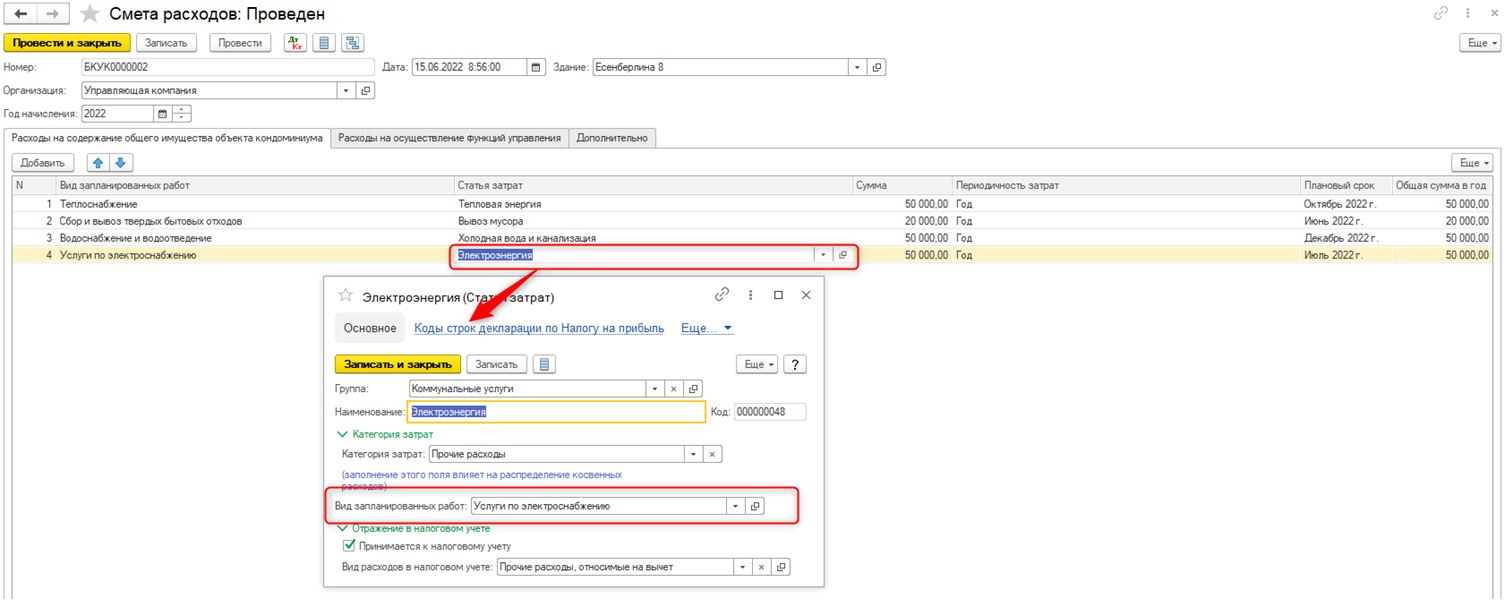Open Расходы на осуществление функций управления tab
The image size is (1504, 600).
pos(449,138)
